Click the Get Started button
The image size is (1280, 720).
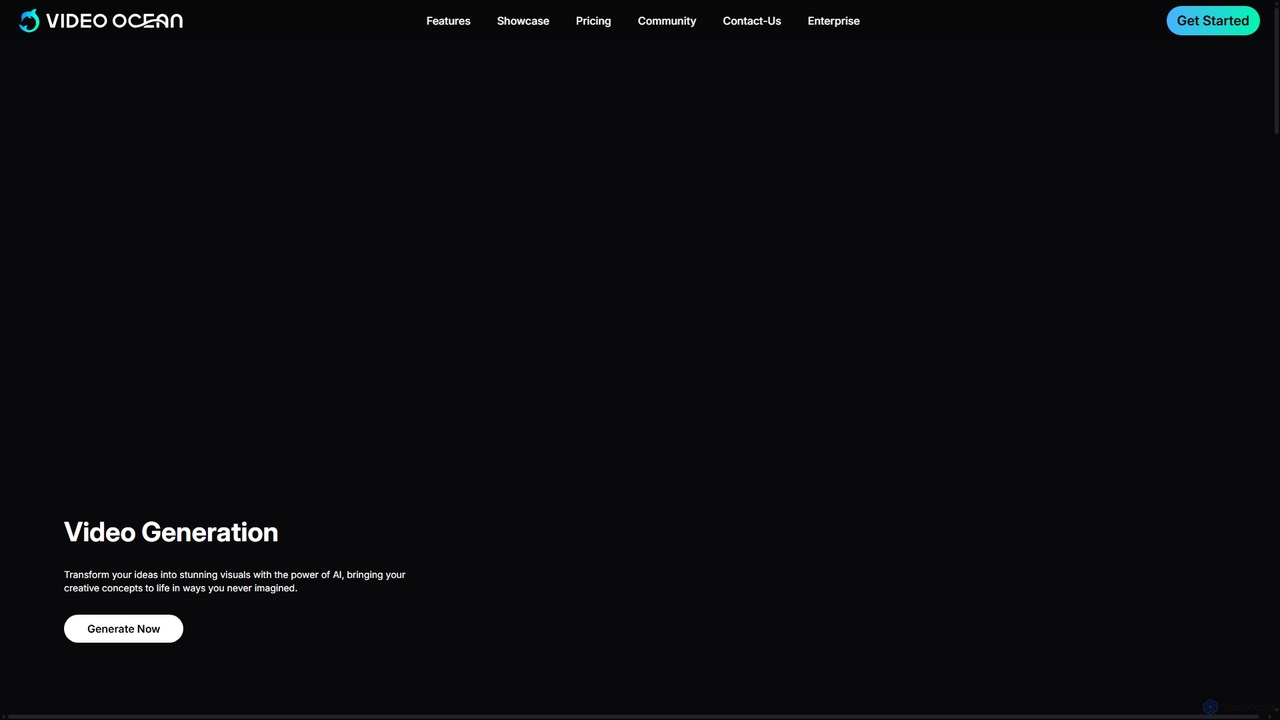[x=1213, y=20]
